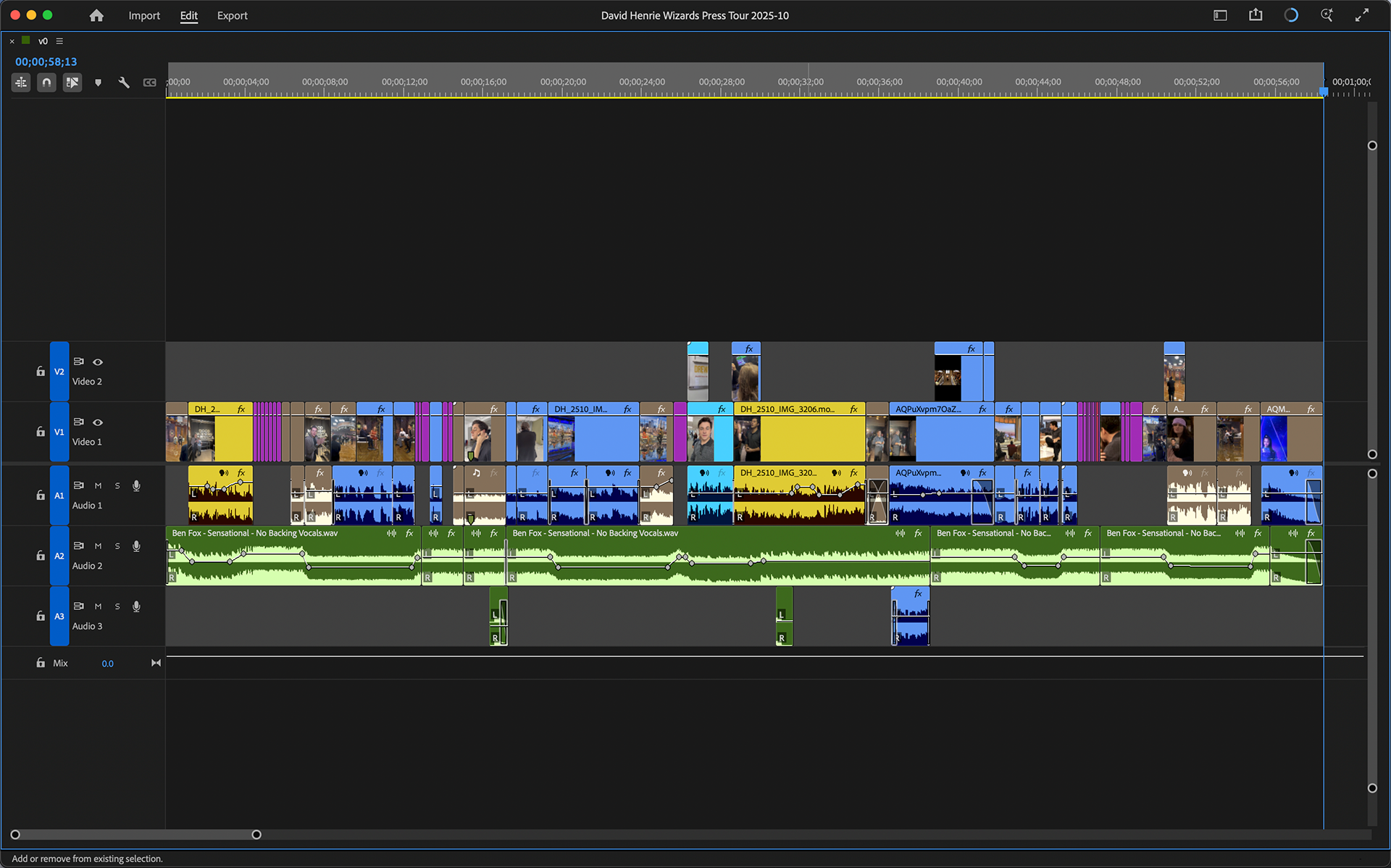Screen dimensions: 1391x868
Task: Click the marker icon above the timeline
Action: click(x=99, y=82)
